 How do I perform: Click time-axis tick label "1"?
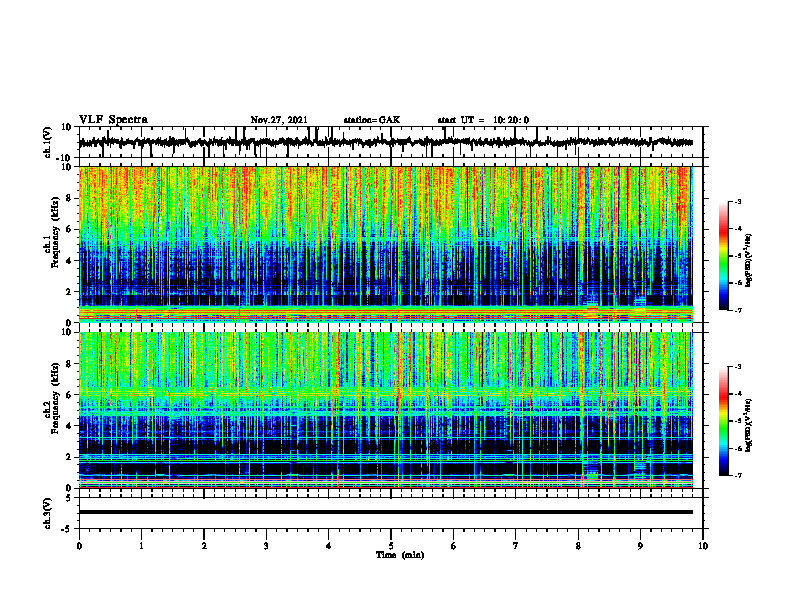[x=141, y=546]
